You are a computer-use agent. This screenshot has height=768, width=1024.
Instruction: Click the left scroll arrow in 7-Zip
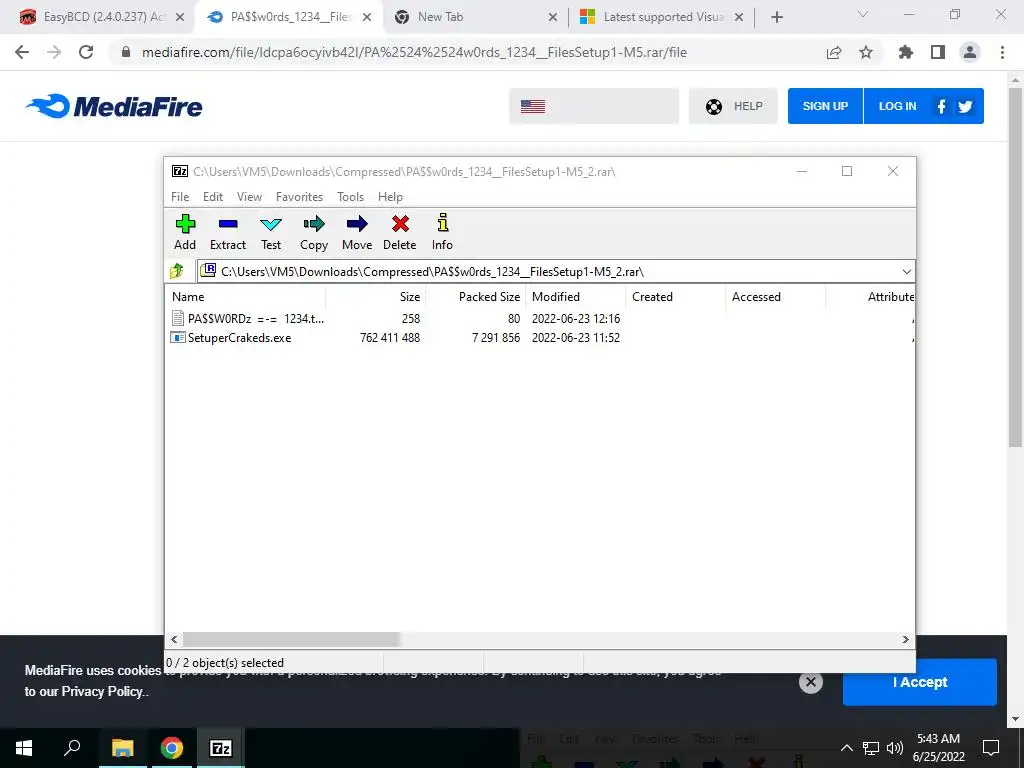[x=174, y=639]
